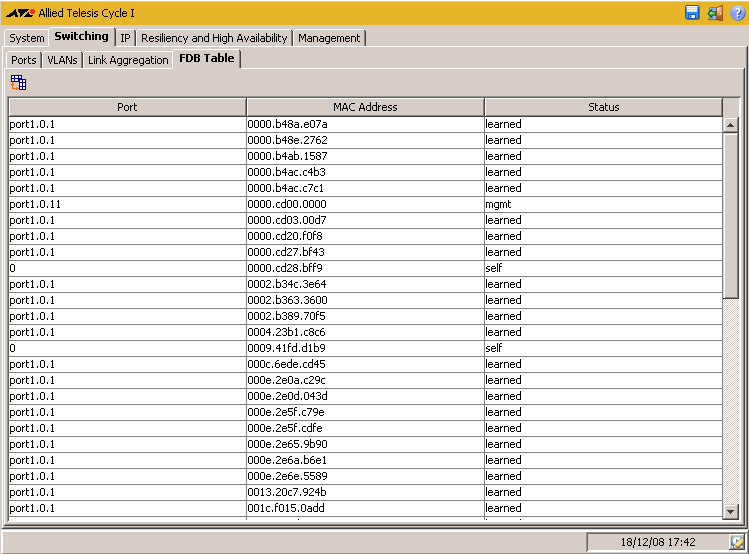Select the row with MAC 0000.cd00.0000
Screen dimensions: 749x554
click(x=365, y=204)
